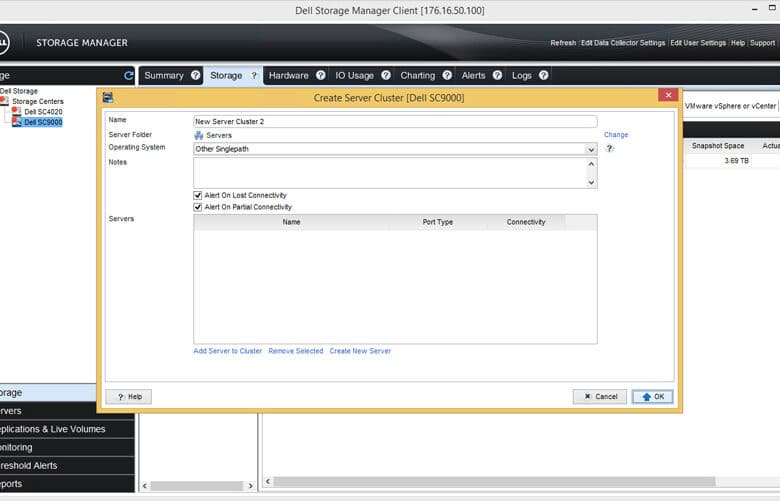Click Change link for Server Folder
Screen dimensions: 780x501
(x=616, y=135)
